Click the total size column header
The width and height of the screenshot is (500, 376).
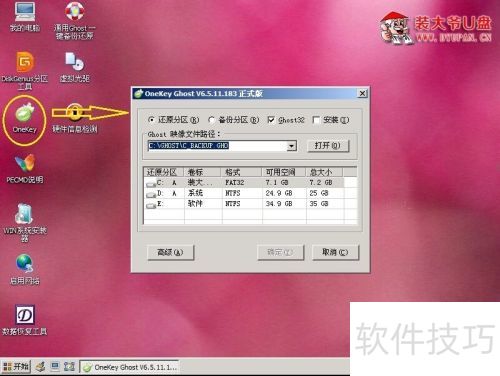click(x=325, y=172)
